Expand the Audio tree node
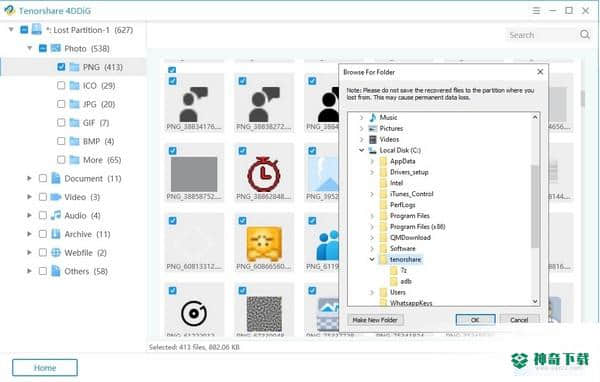 [29, 215]
